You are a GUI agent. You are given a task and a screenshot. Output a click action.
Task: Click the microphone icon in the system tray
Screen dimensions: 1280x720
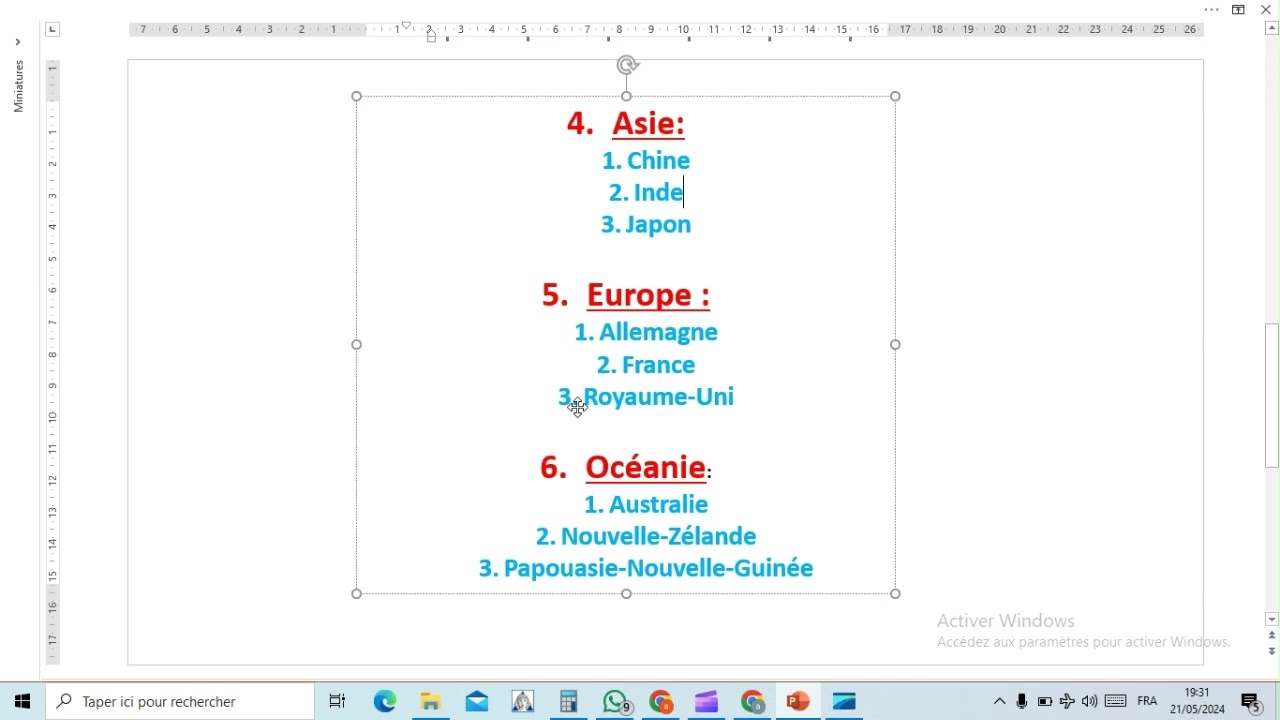[x=1022, y=702]
